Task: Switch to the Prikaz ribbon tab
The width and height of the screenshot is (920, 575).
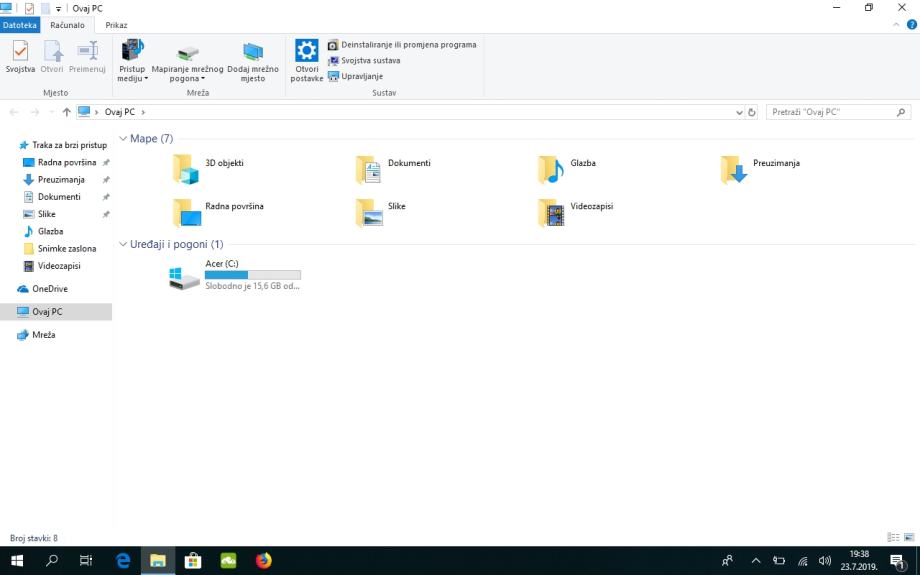Action: coord(116,24)
